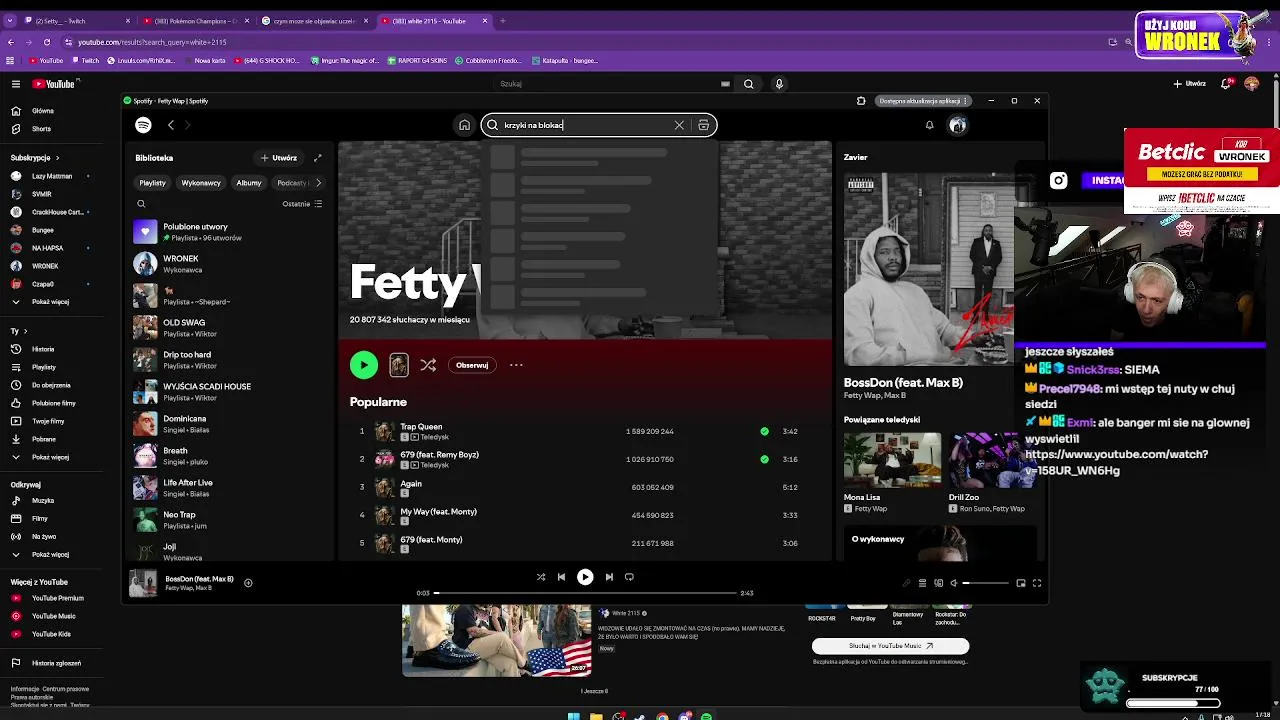The image size is (1280, 720).
Task: Toggle shuffle next to Obserwuj
Action: pos(428,365)
